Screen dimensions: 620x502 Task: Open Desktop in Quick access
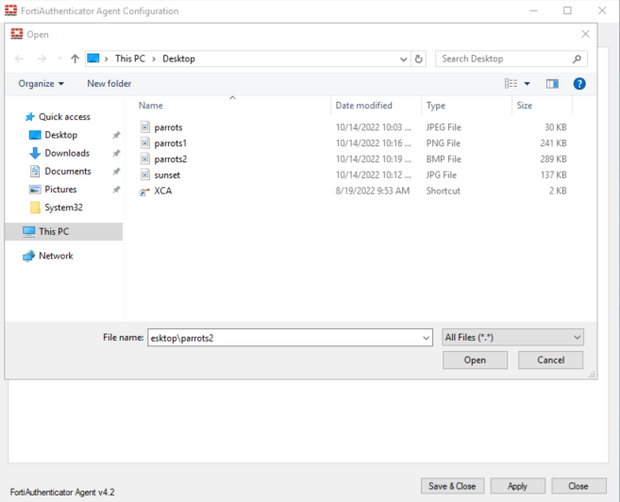coord(61,135)
